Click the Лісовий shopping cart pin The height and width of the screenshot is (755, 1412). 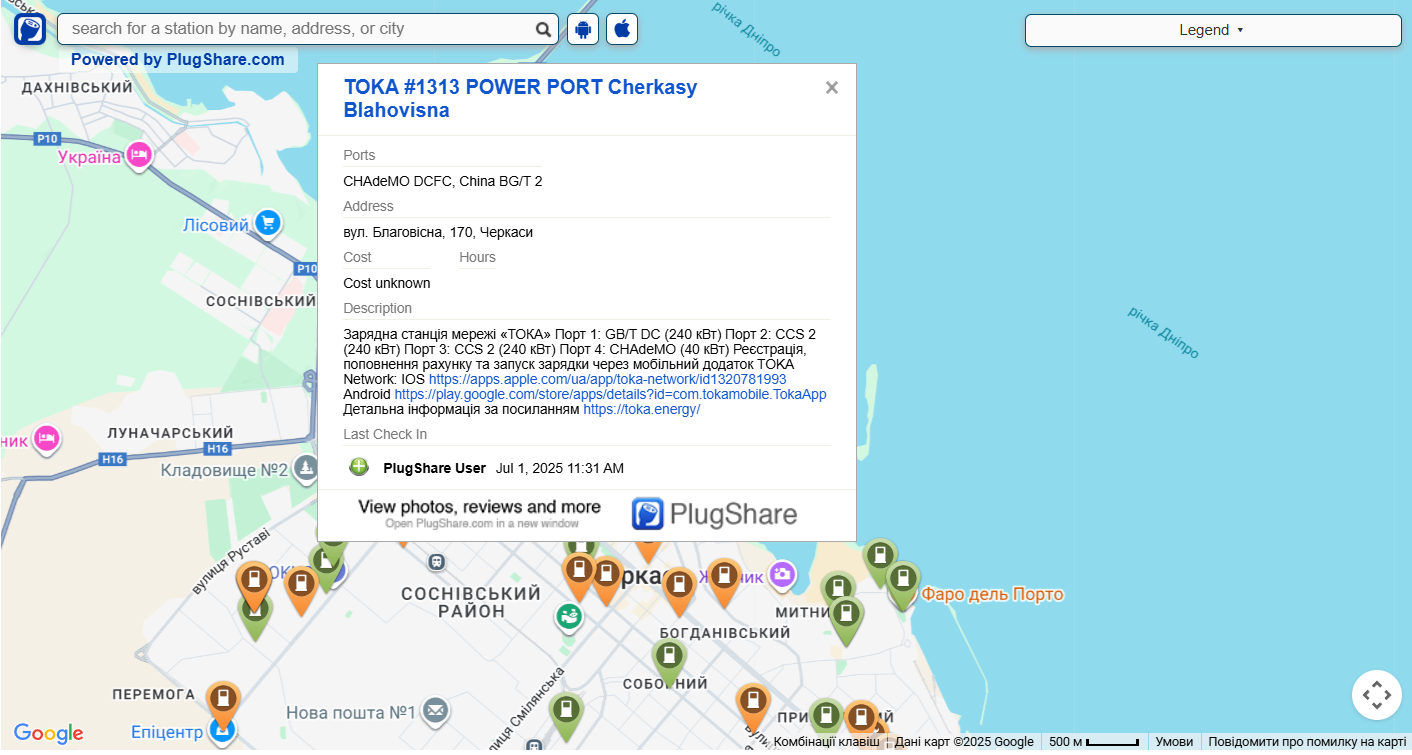[x=267, y=223]
